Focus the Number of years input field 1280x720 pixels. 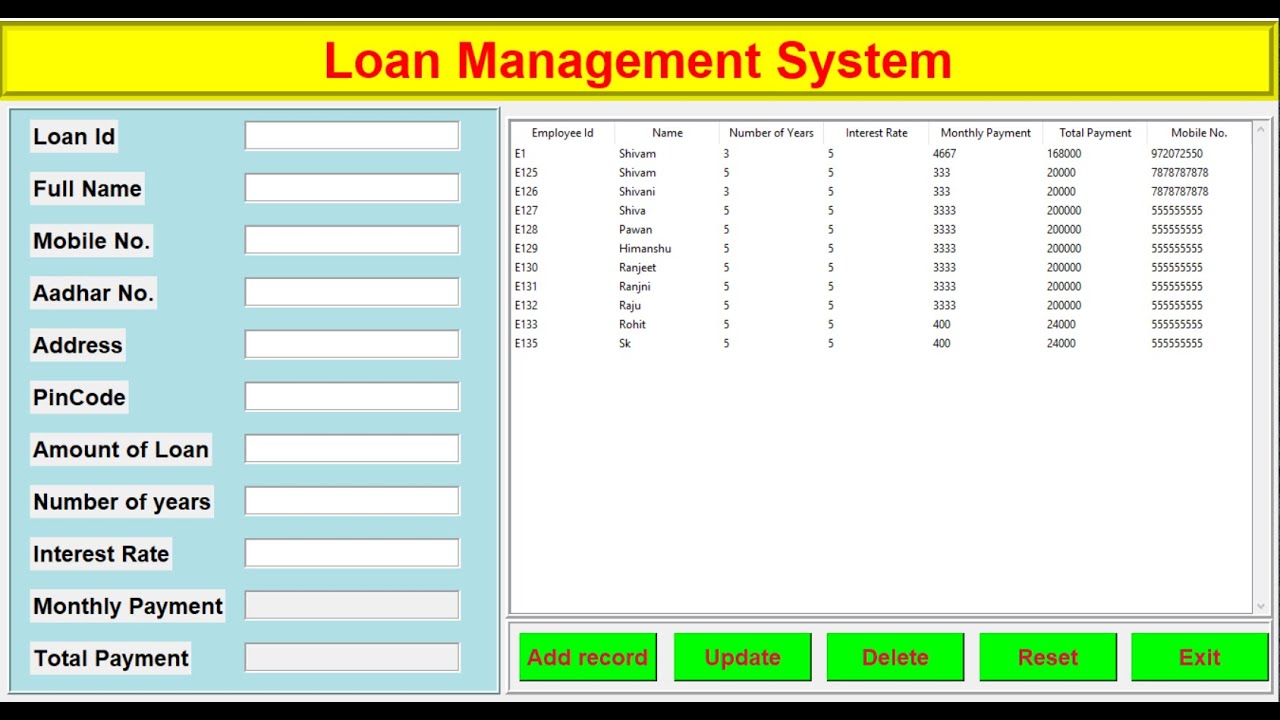(x=352, y=501)
